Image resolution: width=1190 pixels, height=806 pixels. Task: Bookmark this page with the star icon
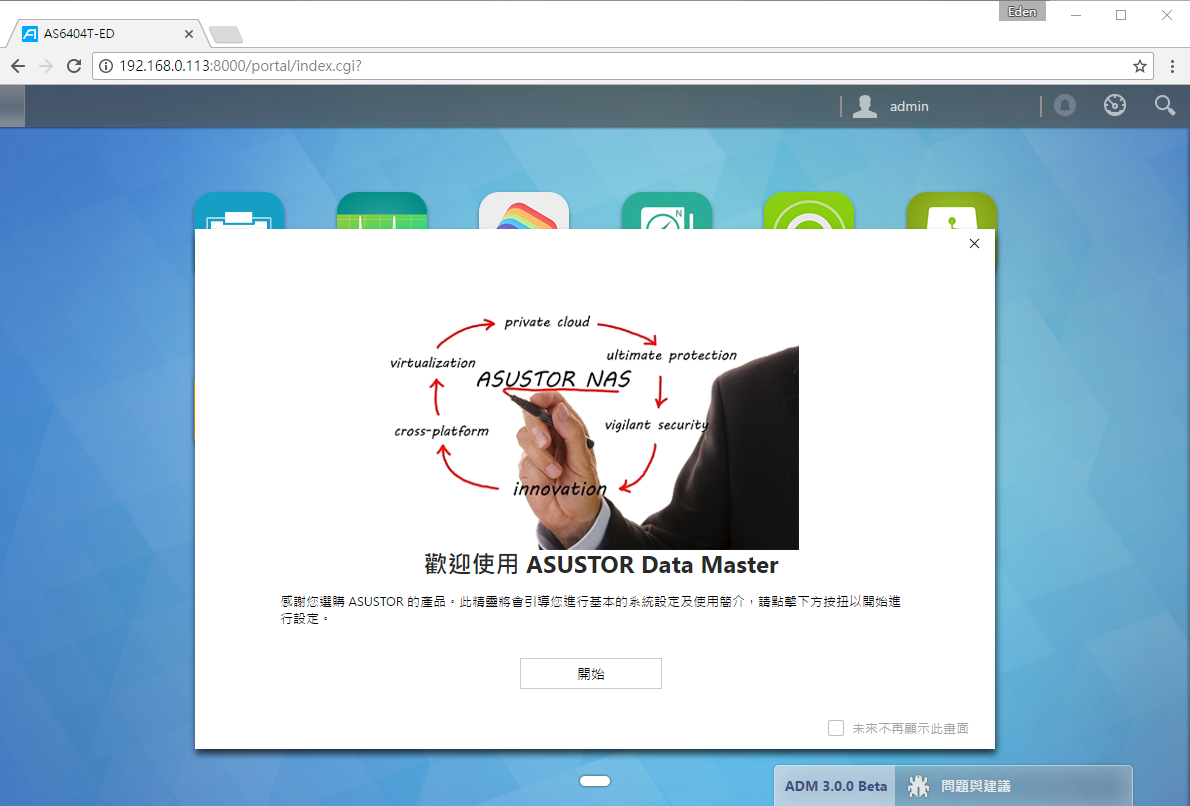pyautogui.click(x=1139, y=66)
